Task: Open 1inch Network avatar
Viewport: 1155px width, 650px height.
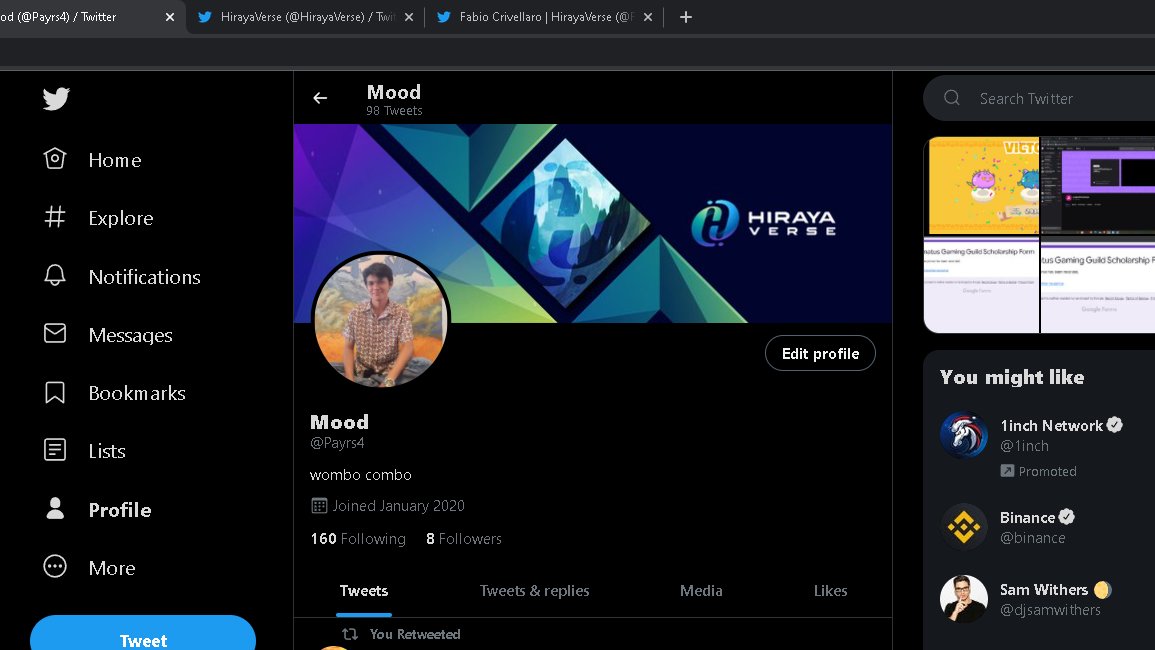Action: (x=963, y=435)
